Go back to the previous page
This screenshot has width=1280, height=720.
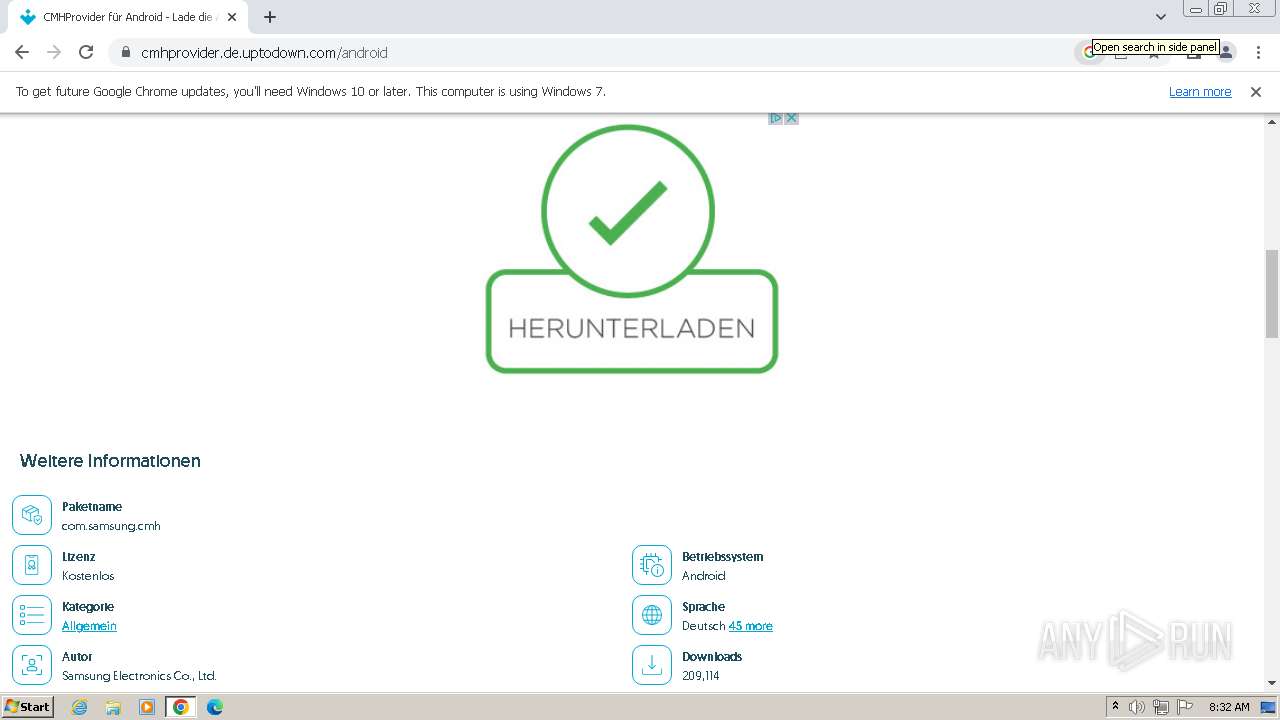click(22, 52)
